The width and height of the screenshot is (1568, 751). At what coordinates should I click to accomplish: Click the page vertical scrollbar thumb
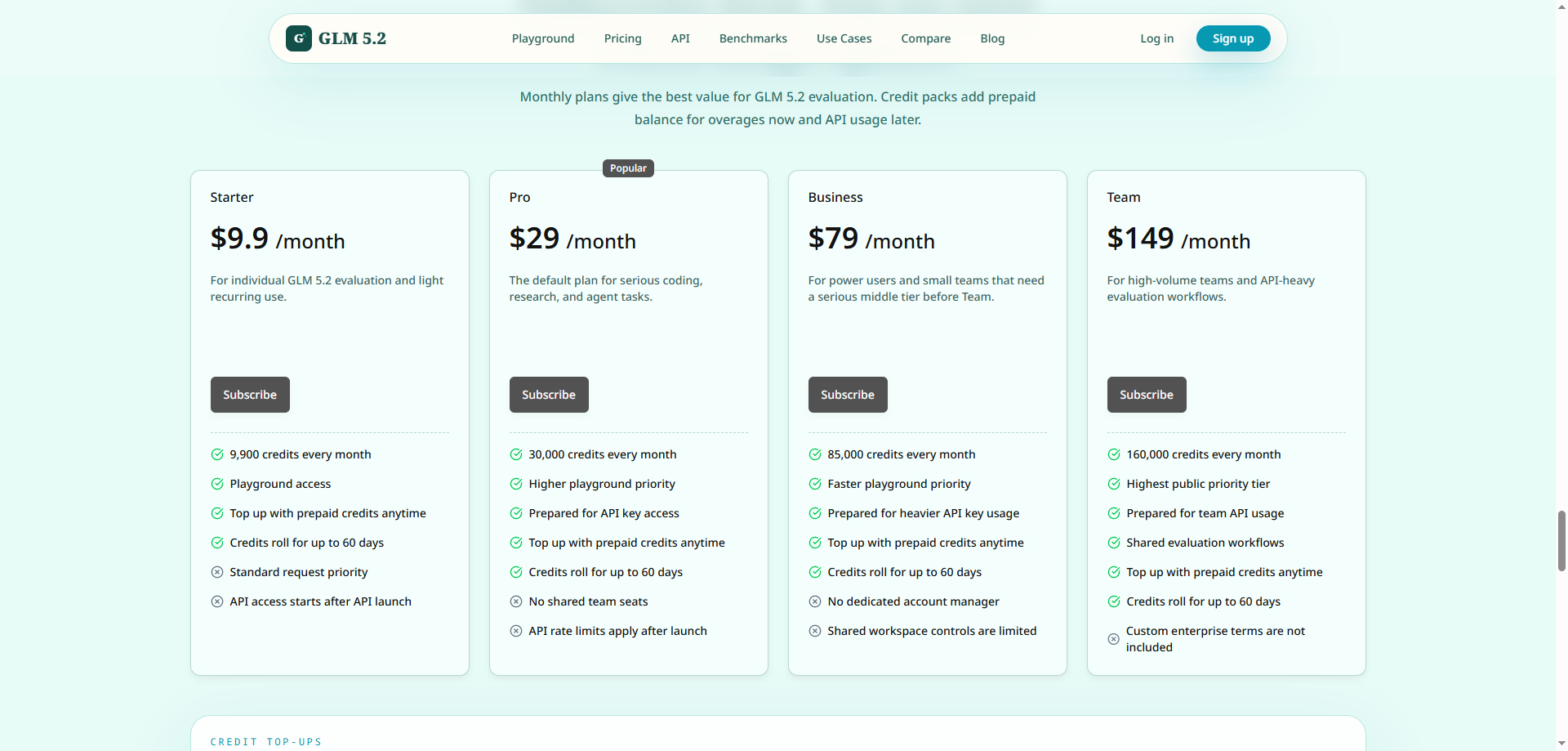pos(1561,540)
